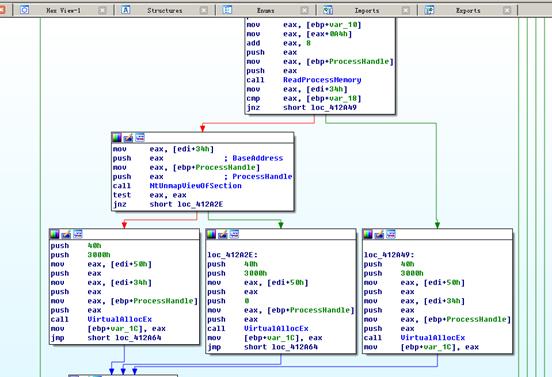552x377 pixels.
Task: Click color icon on bottom-left VirtualAllocEx node
Action: pos(55,234)
